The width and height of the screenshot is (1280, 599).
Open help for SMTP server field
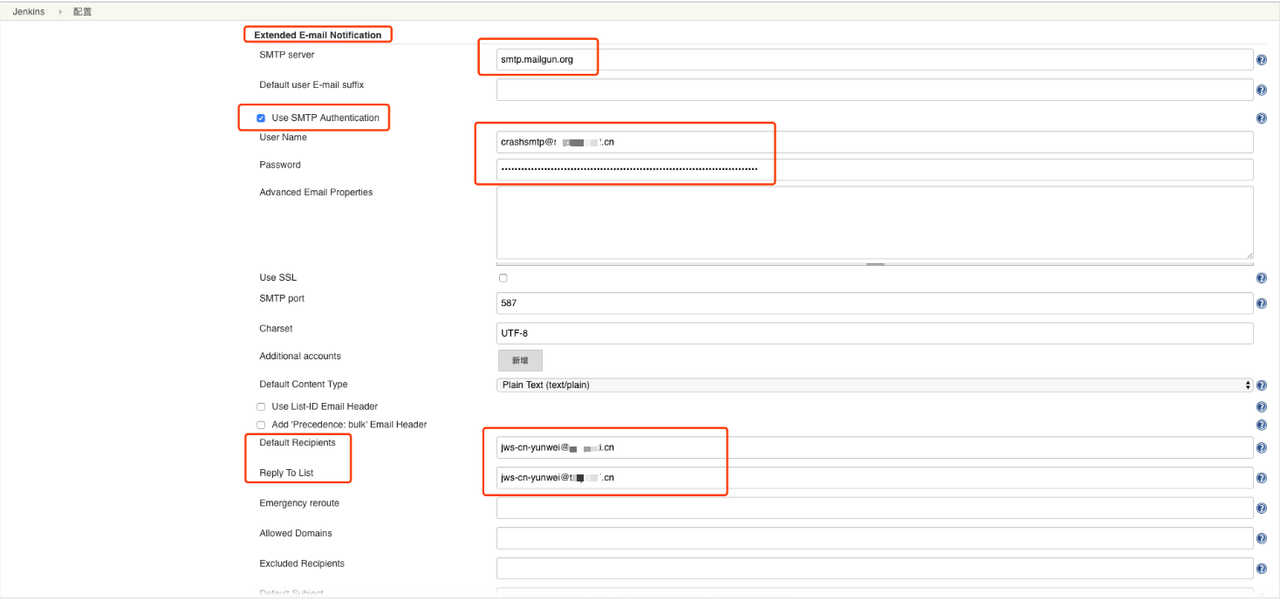(x=1261, y=61)
